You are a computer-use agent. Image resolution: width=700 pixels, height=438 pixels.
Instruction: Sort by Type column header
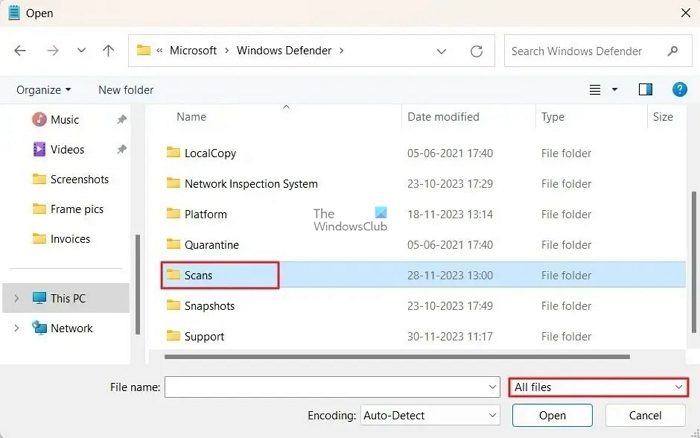pyautogui.click(x=553, y=117)
